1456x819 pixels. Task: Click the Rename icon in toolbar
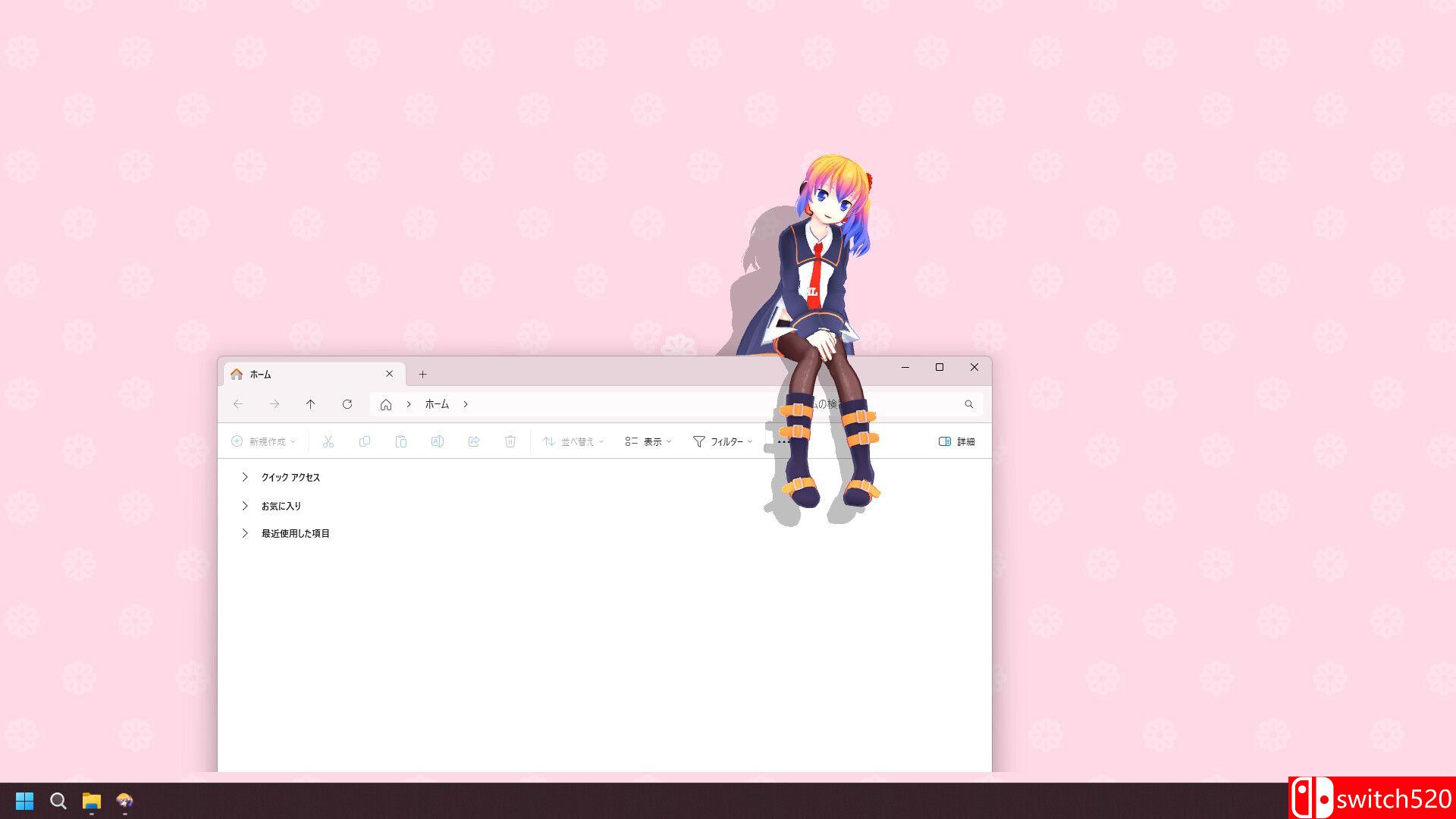pyautogui.click(x=438, y=441)
